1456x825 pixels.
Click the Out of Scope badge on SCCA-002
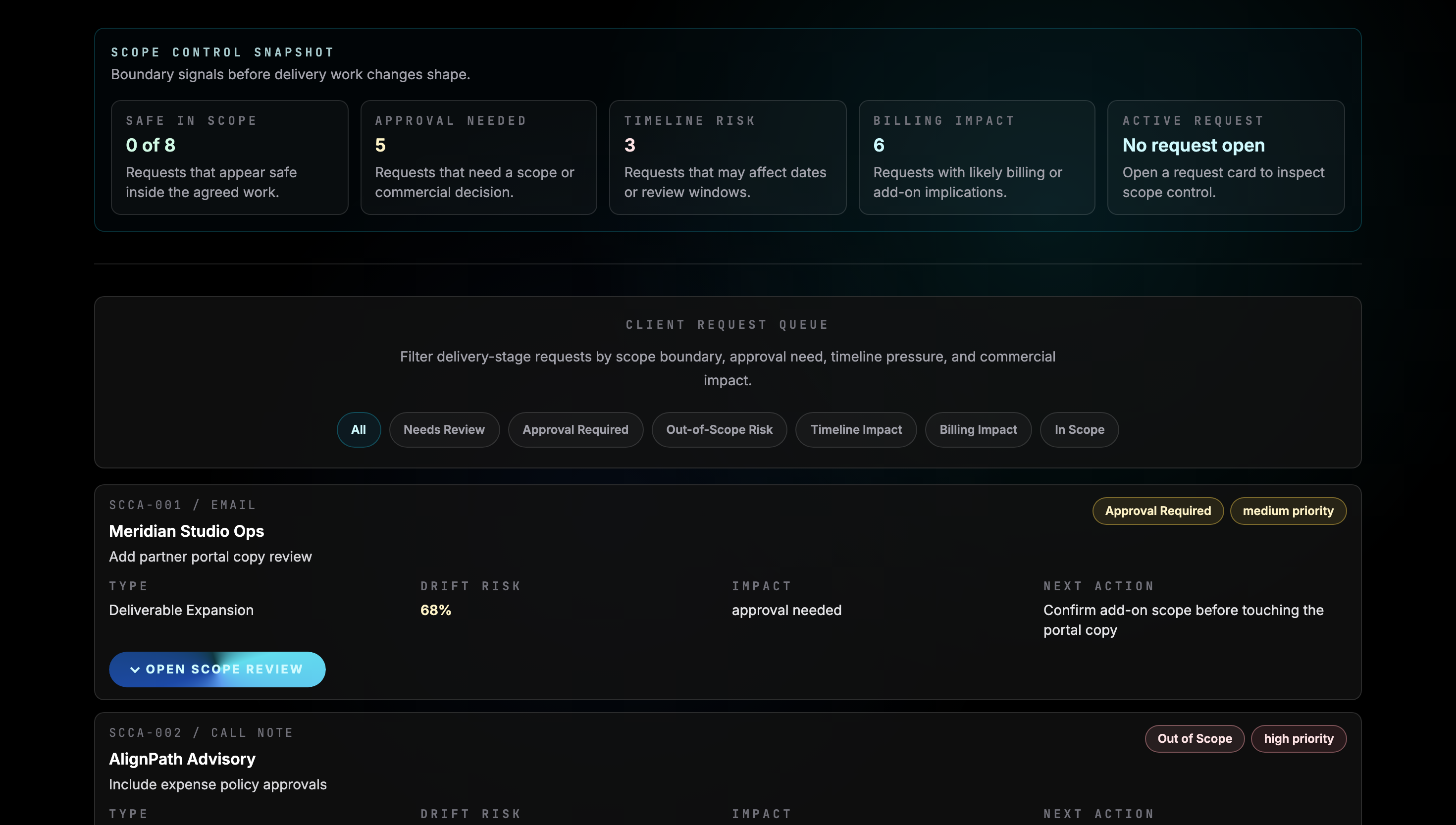click(1195, 739)
